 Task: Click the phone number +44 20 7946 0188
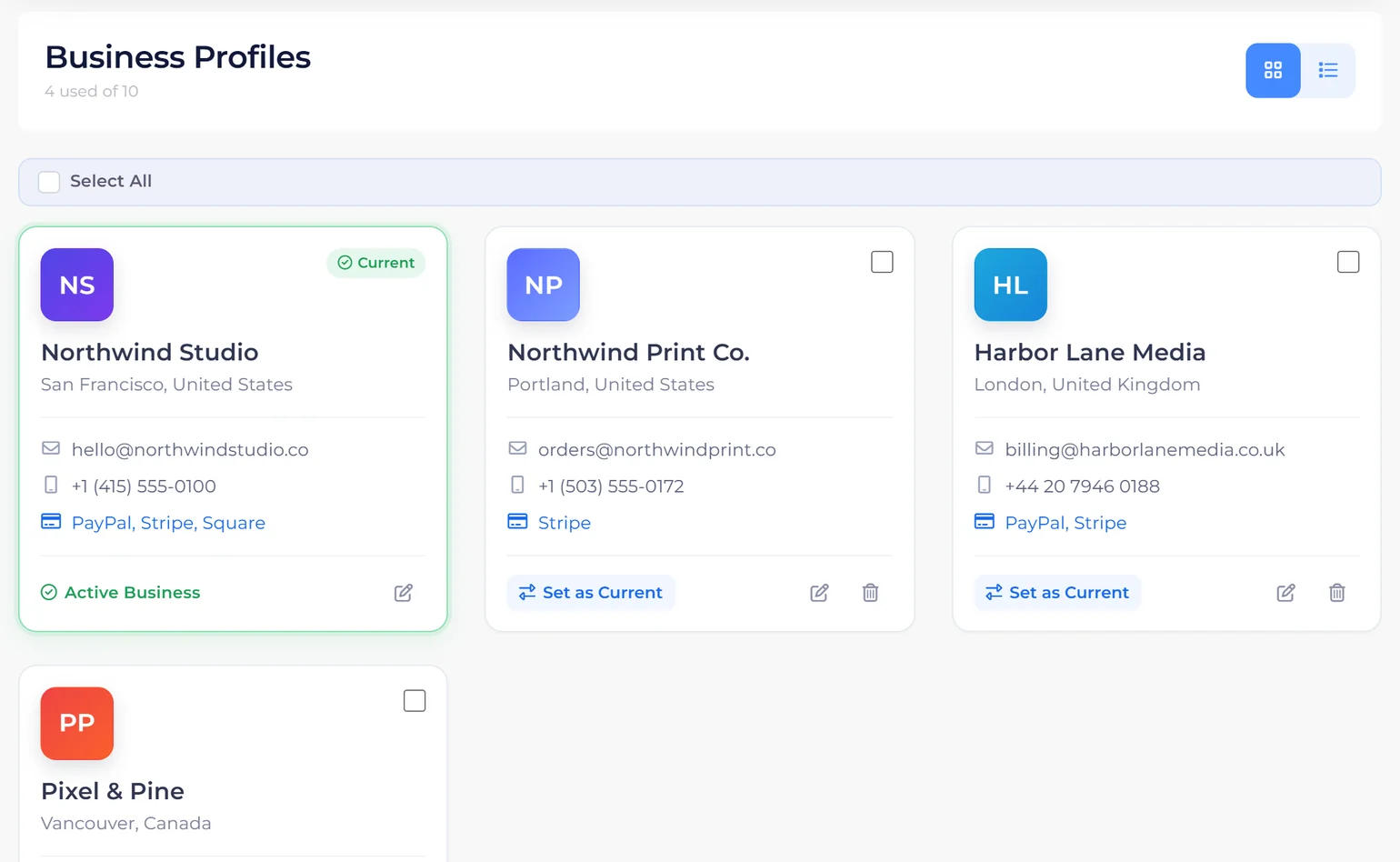tap(1082, 486)
